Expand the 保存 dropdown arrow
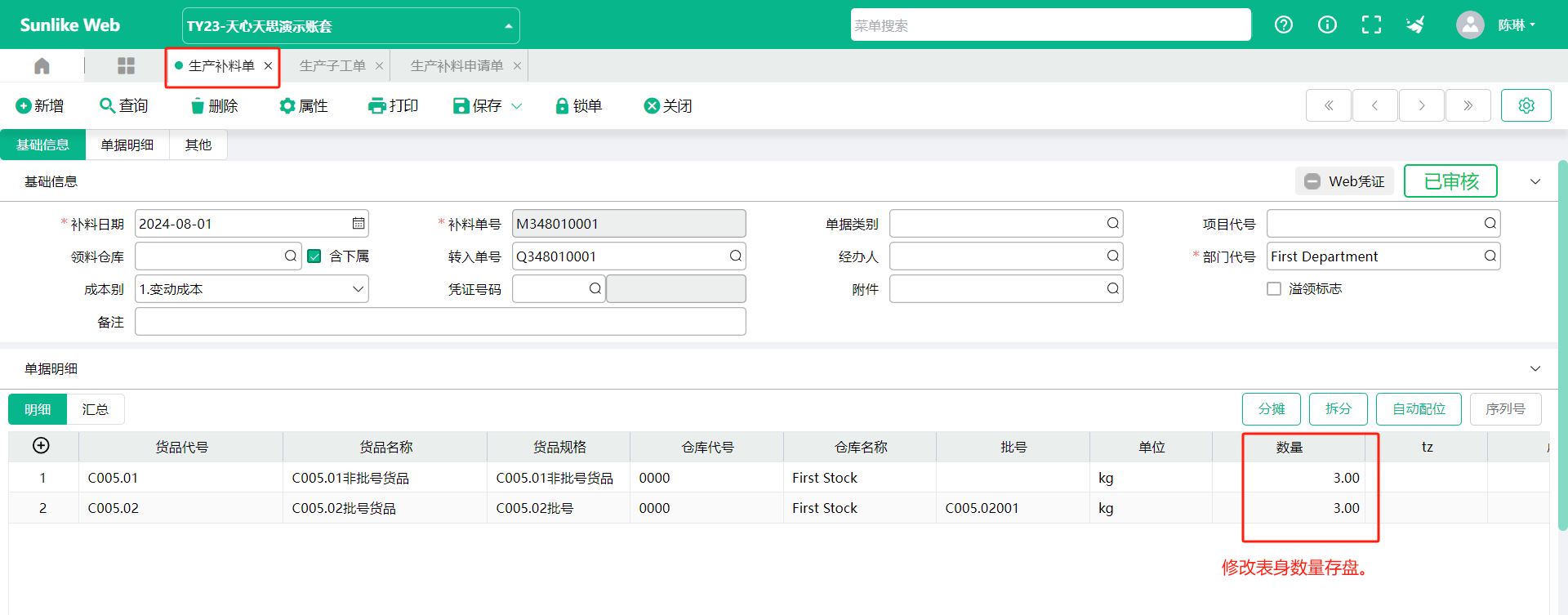This screenshot has width=1568, height=615. point(517,106)
